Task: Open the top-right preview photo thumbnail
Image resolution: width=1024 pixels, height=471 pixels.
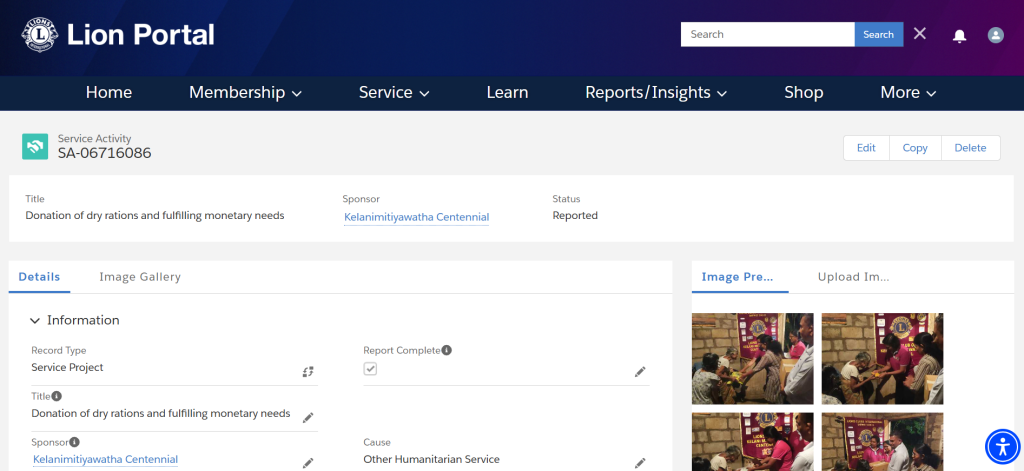Action: pyautogui.click(x=882, y=359)
